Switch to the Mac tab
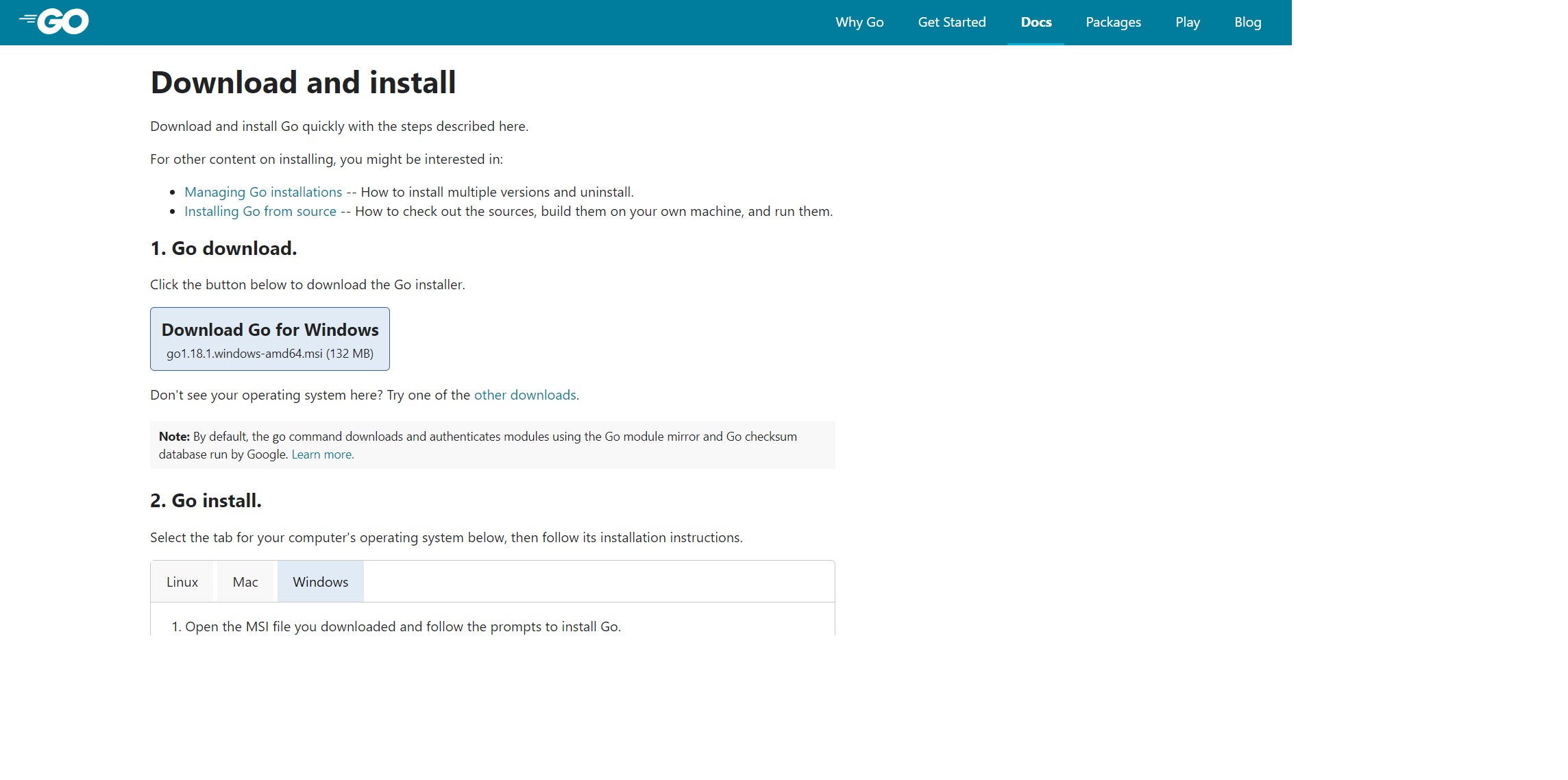Viewport: 1568px width, 780px height. (245, 582)
